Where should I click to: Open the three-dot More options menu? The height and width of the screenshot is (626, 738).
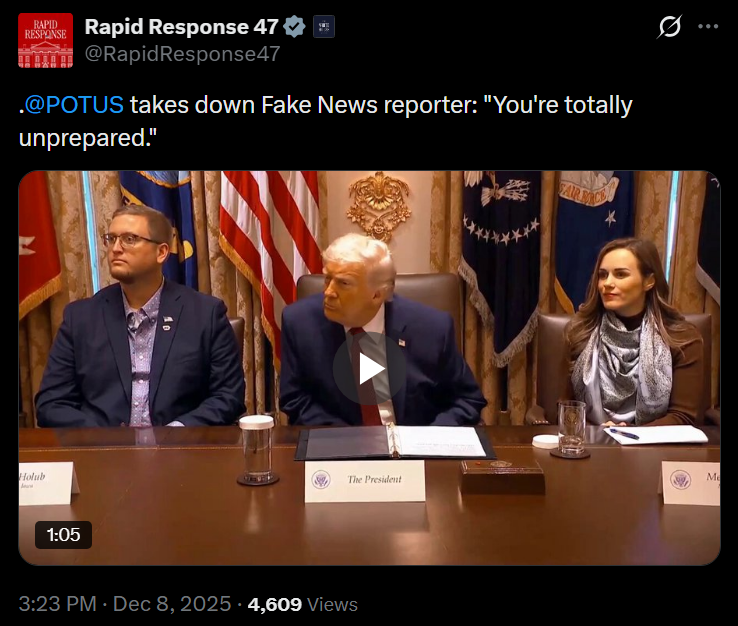[x=708, y=27]
